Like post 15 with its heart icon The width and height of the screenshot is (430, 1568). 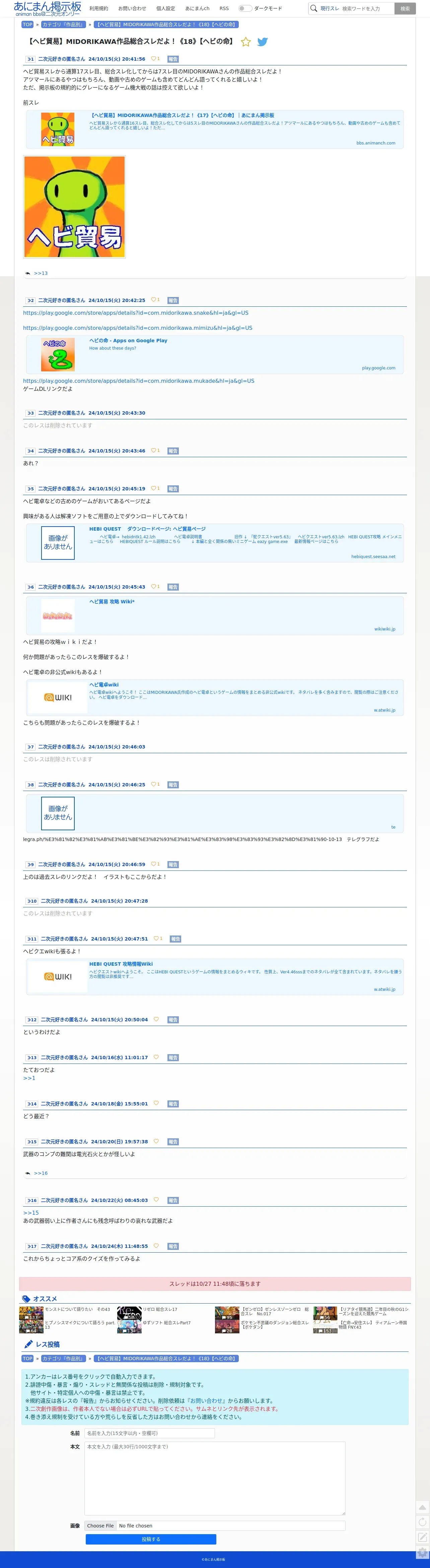(156, 1141)
